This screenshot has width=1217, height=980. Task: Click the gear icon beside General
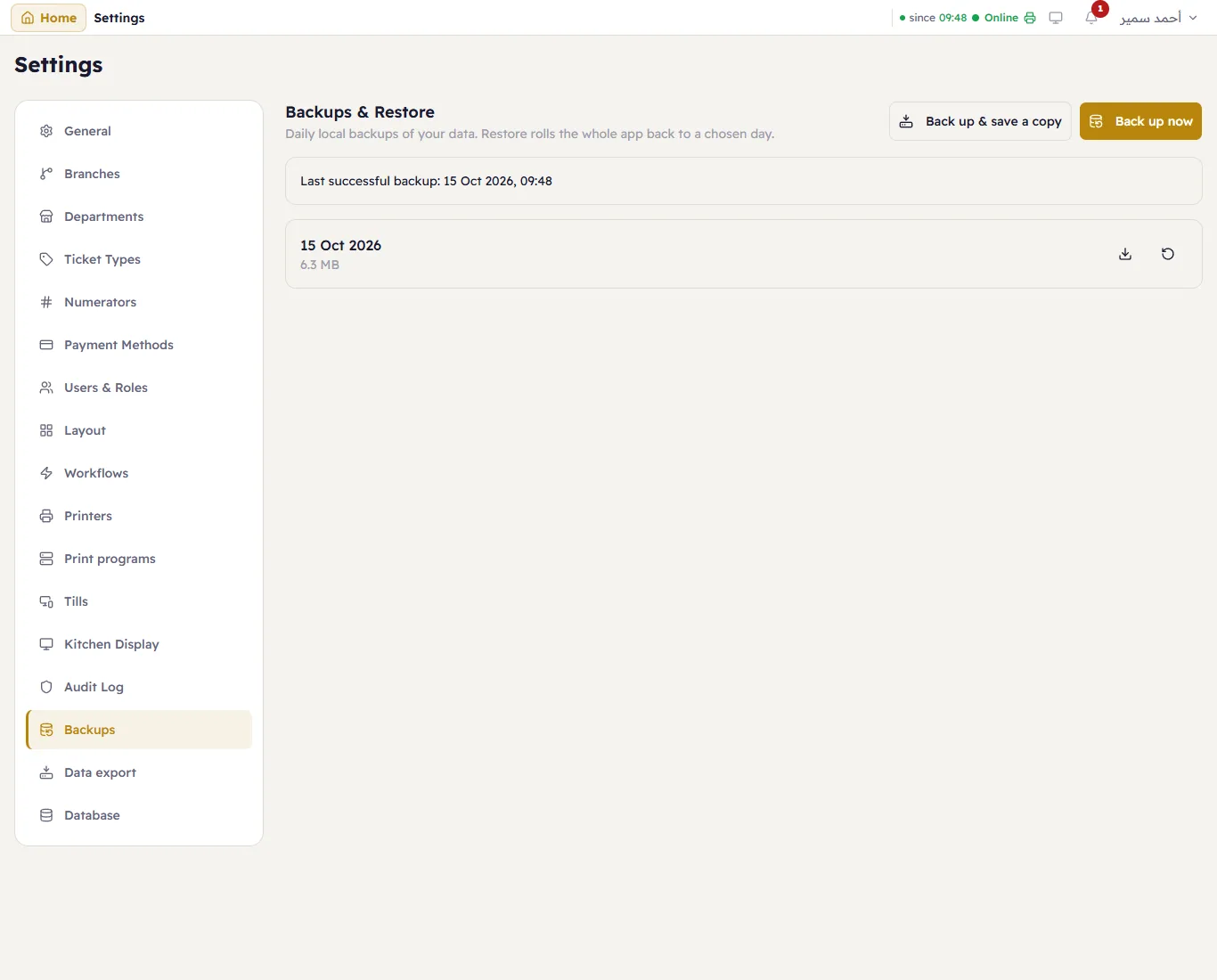coord(46,131)
